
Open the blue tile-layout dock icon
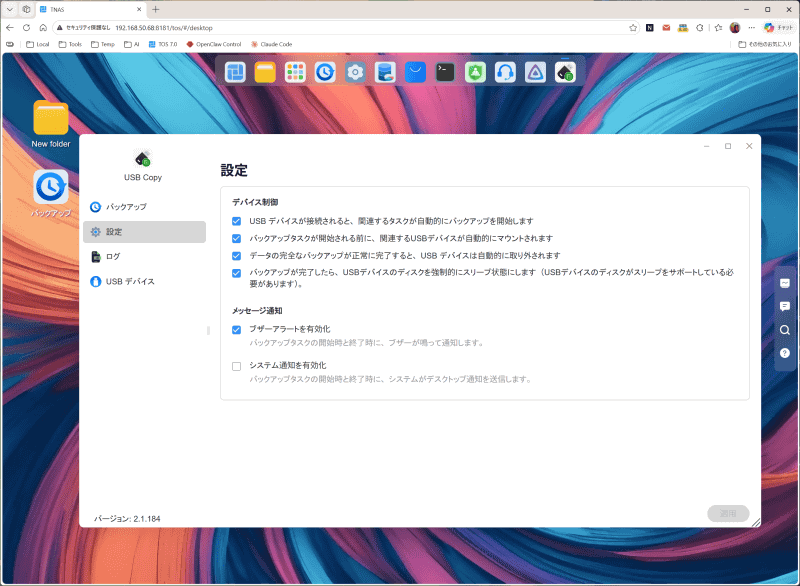235,72
